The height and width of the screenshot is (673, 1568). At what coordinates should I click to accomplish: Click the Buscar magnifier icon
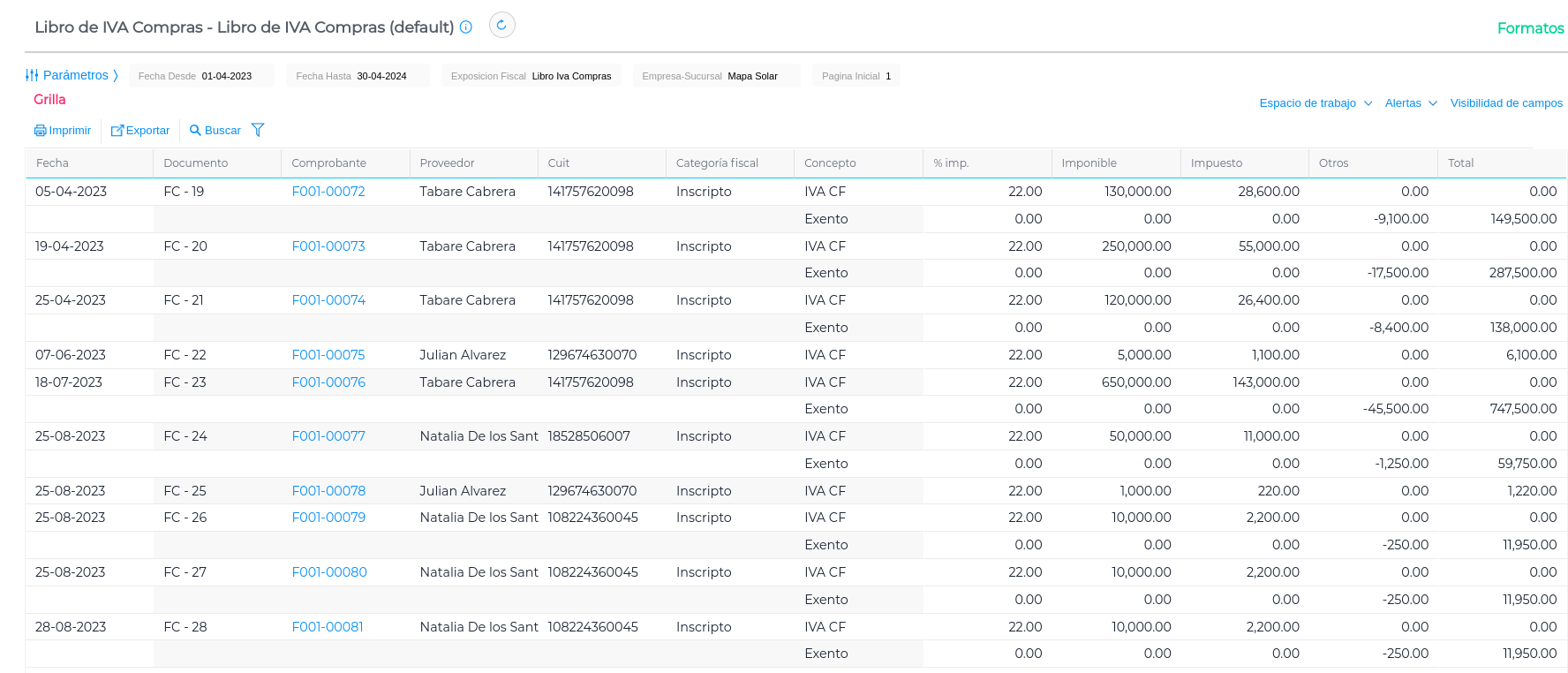(x=195, y=131)
